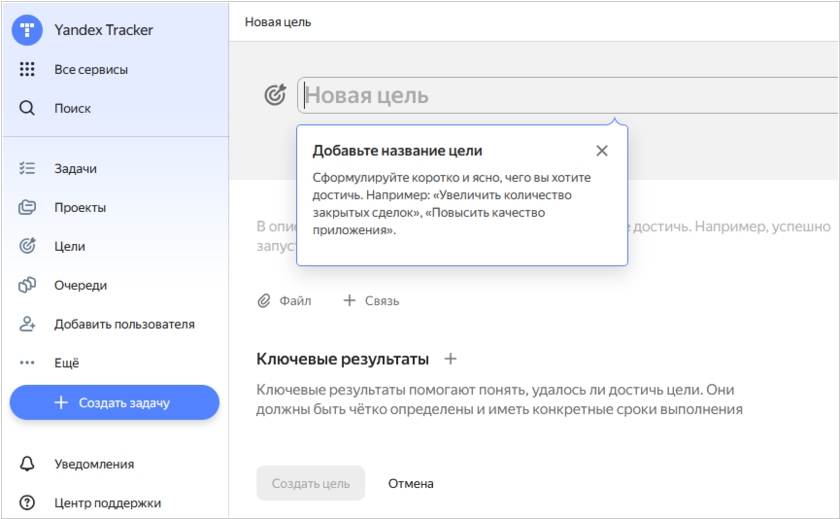Viewport: 840px width, 519px height.
Task: Click the Цели target icon in sidebar
Action: (x=27, y=246)
